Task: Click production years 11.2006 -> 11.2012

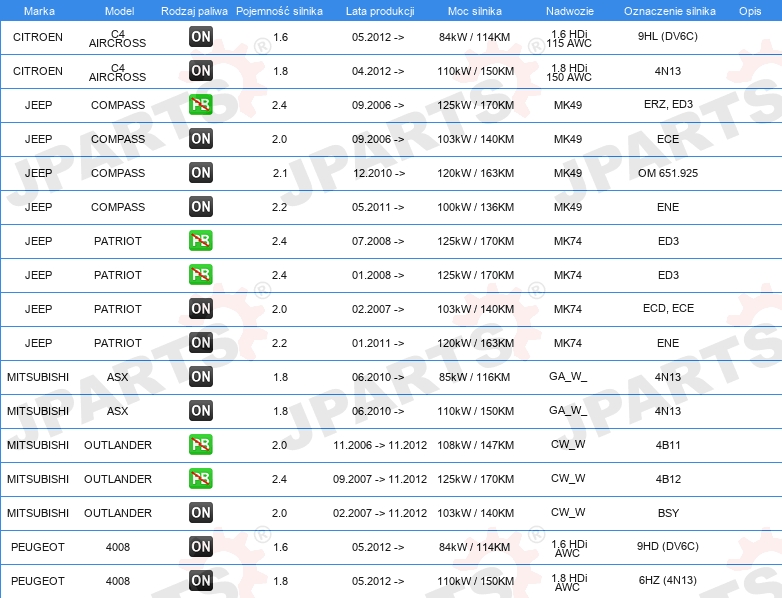Action: [380, 445]
